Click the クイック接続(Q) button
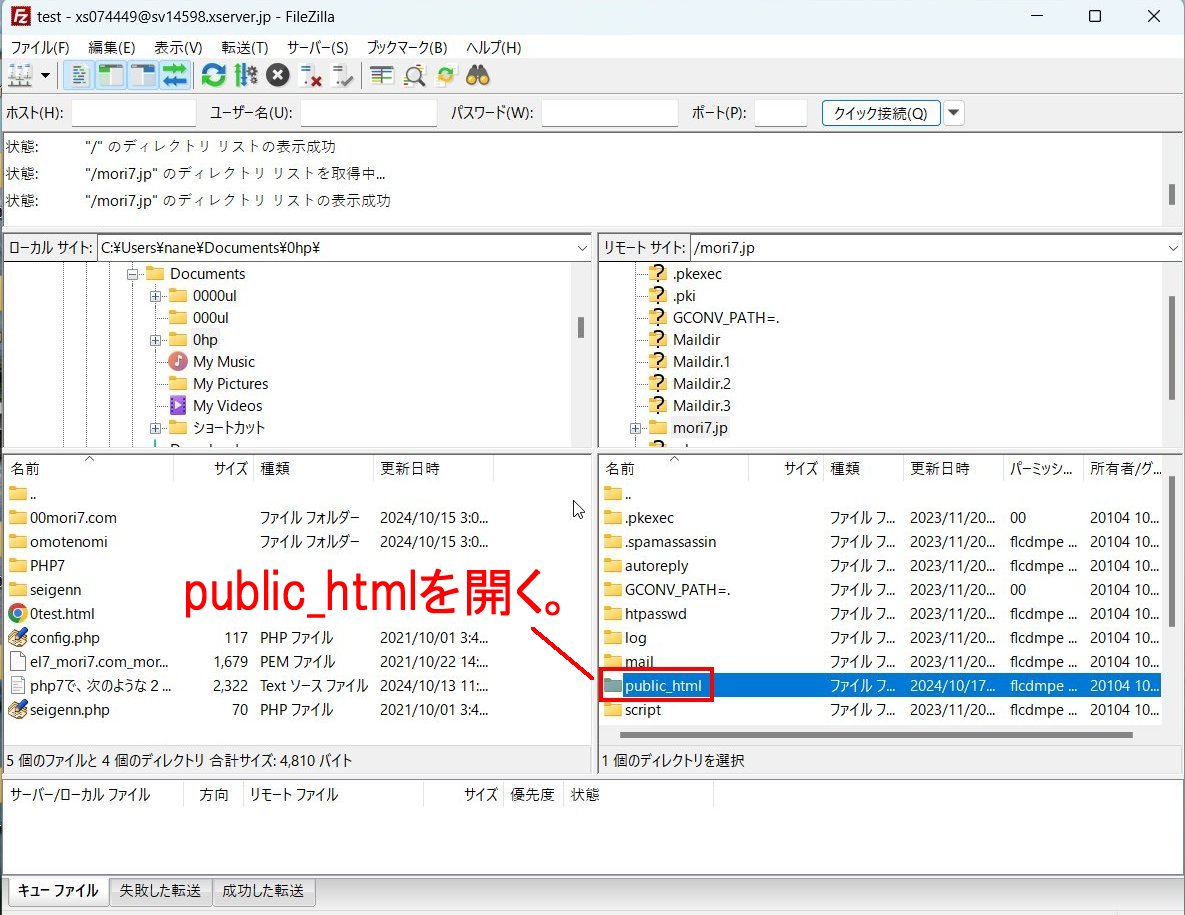The width and height of the screenshot is (1185, 915). [x=880, y=113]
